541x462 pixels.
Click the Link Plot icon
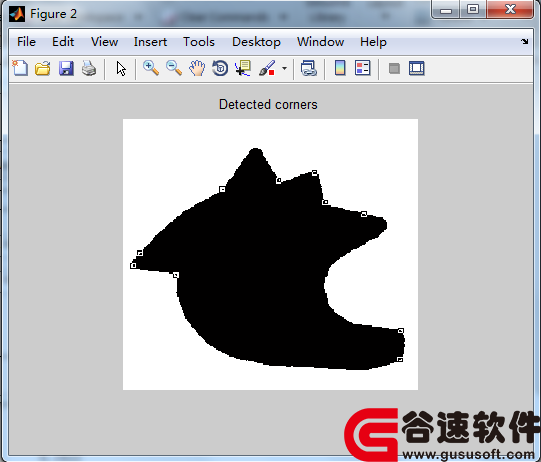309,68
